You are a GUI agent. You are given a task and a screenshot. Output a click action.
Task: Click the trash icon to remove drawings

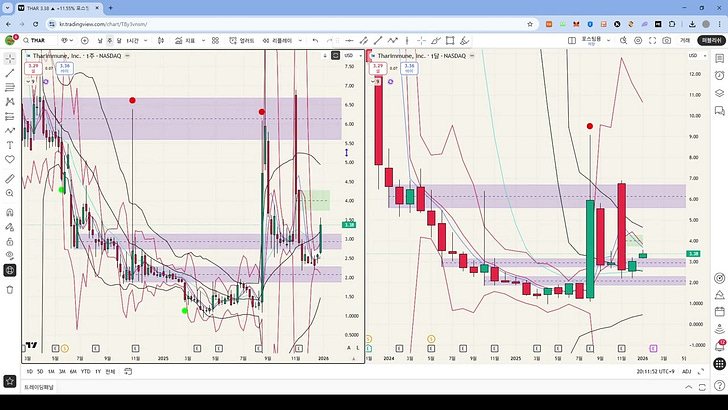(10, 290)
